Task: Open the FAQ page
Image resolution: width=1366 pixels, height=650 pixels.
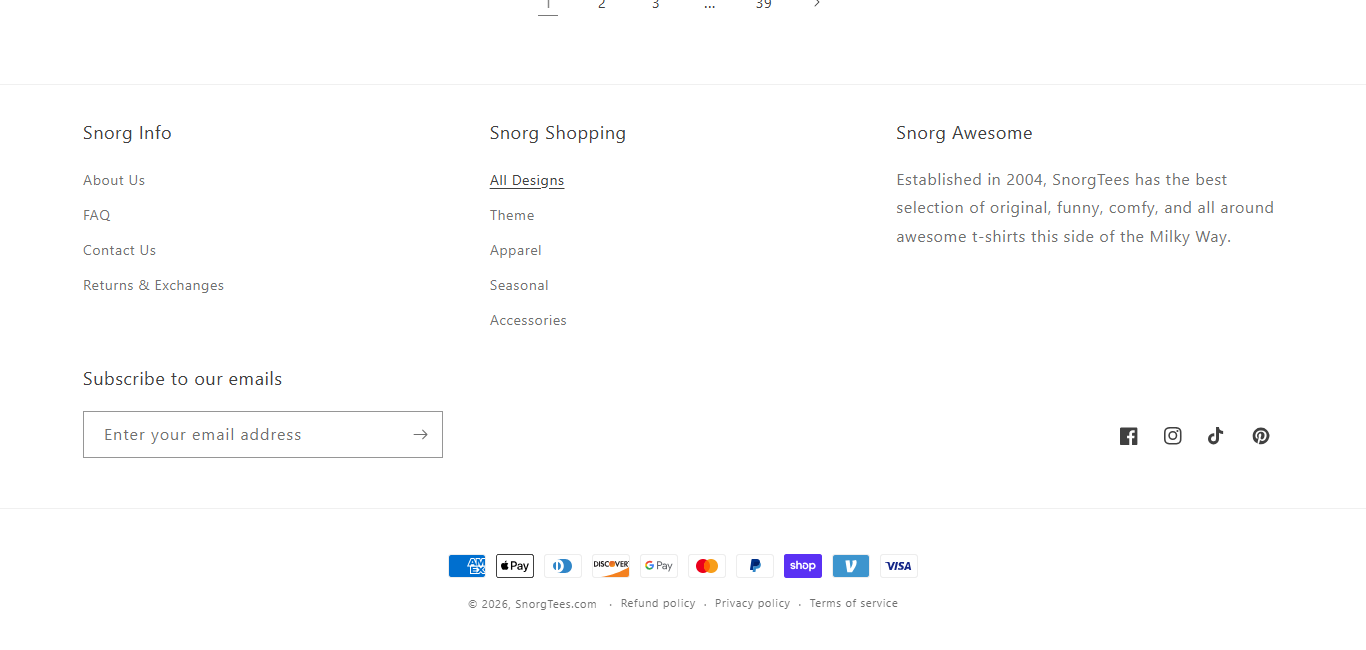Action: tap(97, 215)
